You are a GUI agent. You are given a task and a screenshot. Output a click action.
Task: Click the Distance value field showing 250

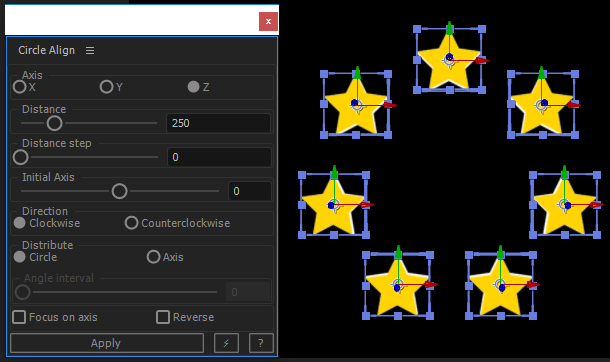point(218,123)
